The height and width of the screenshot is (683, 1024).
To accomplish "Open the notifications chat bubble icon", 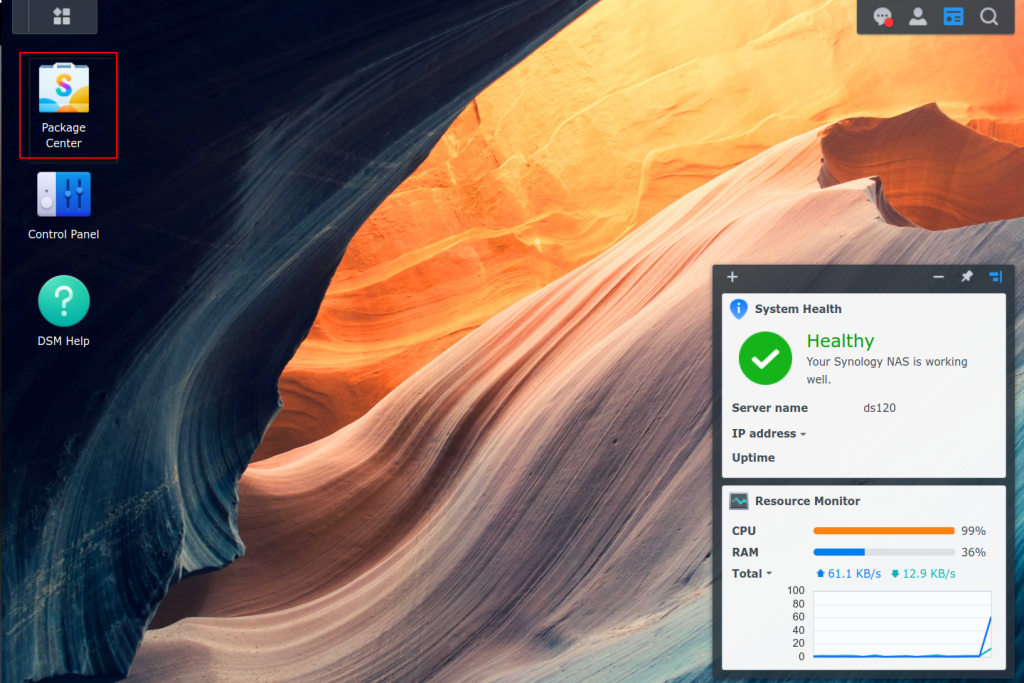I will pyautogui.click(x=882, y=17).
